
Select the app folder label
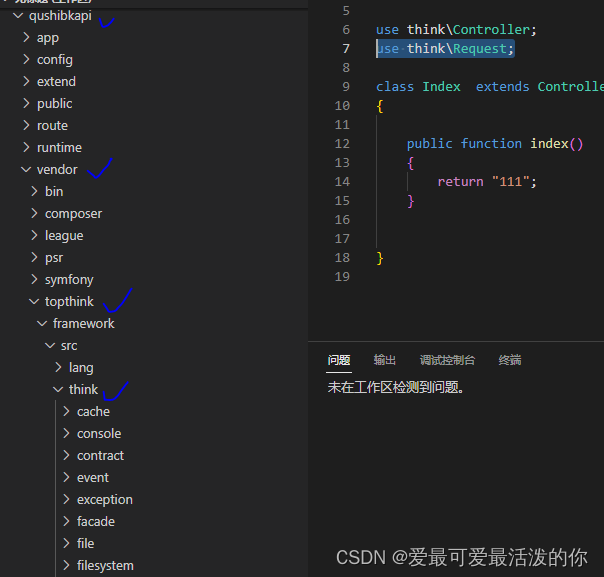[48, 38]
